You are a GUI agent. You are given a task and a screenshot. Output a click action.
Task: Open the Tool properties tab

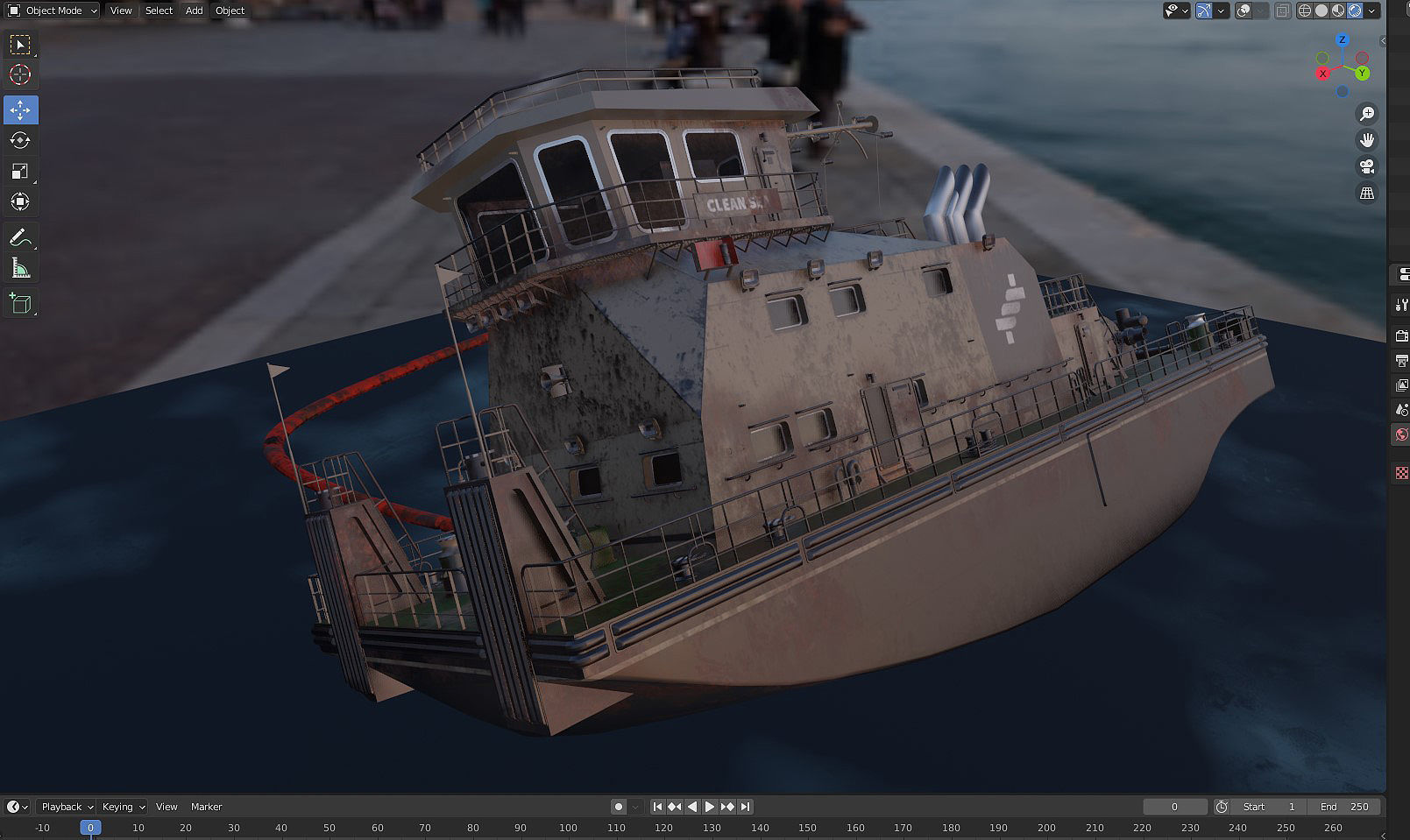tap(1401, 305)
